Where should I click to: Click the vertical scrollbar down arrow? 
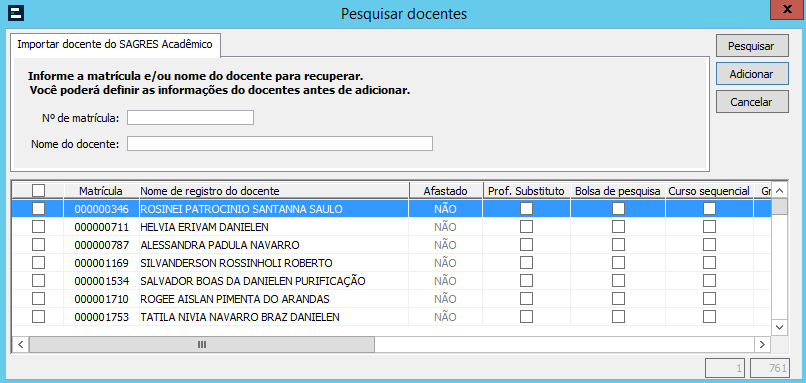(x=779, y=327)
